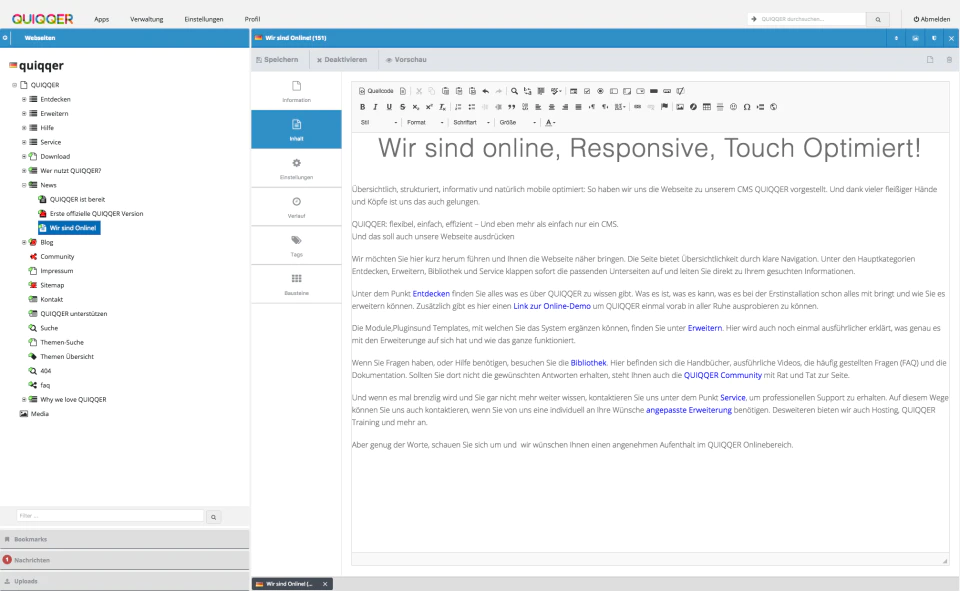Insert a special character (Omega)
The image size is (960, 591).
tap(747, 107)
